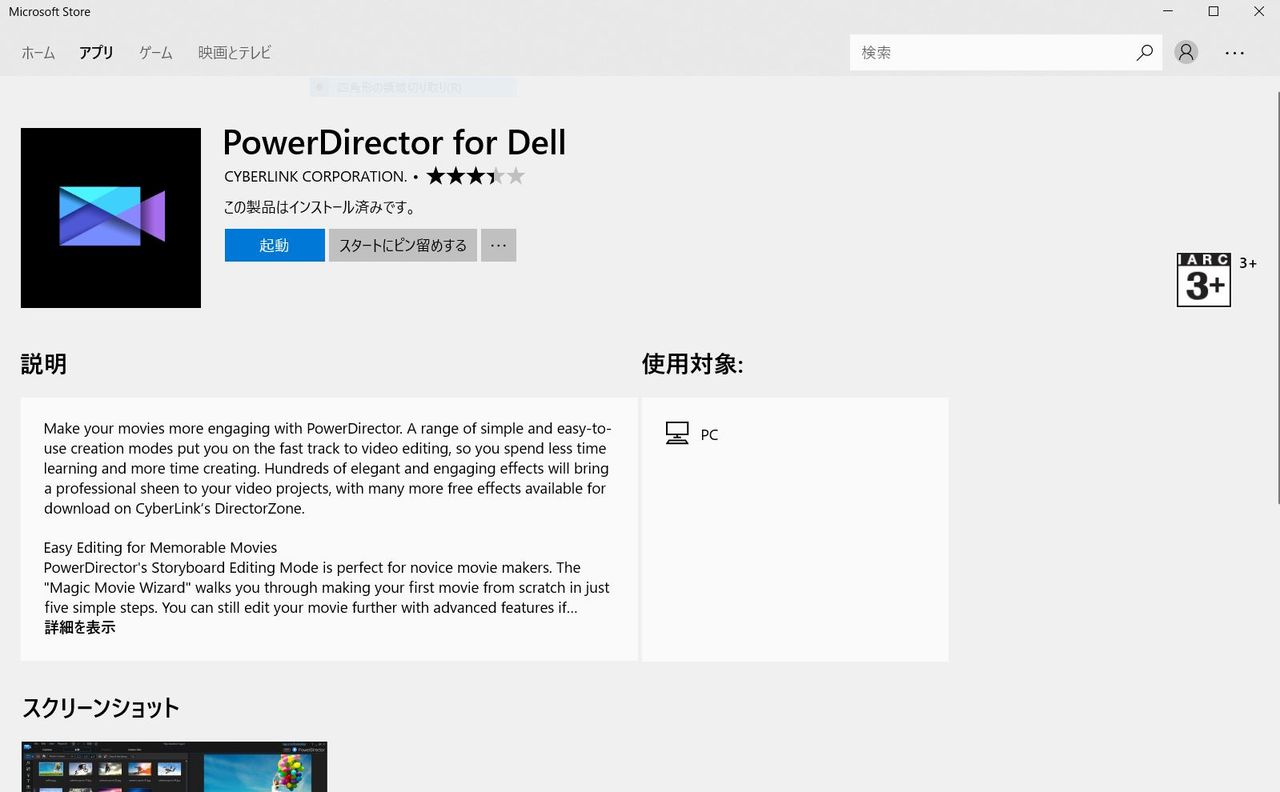Click the star rating
The height and width of the screenshot is (792, 1280).
pyautogui.click(x=475, y=177)
